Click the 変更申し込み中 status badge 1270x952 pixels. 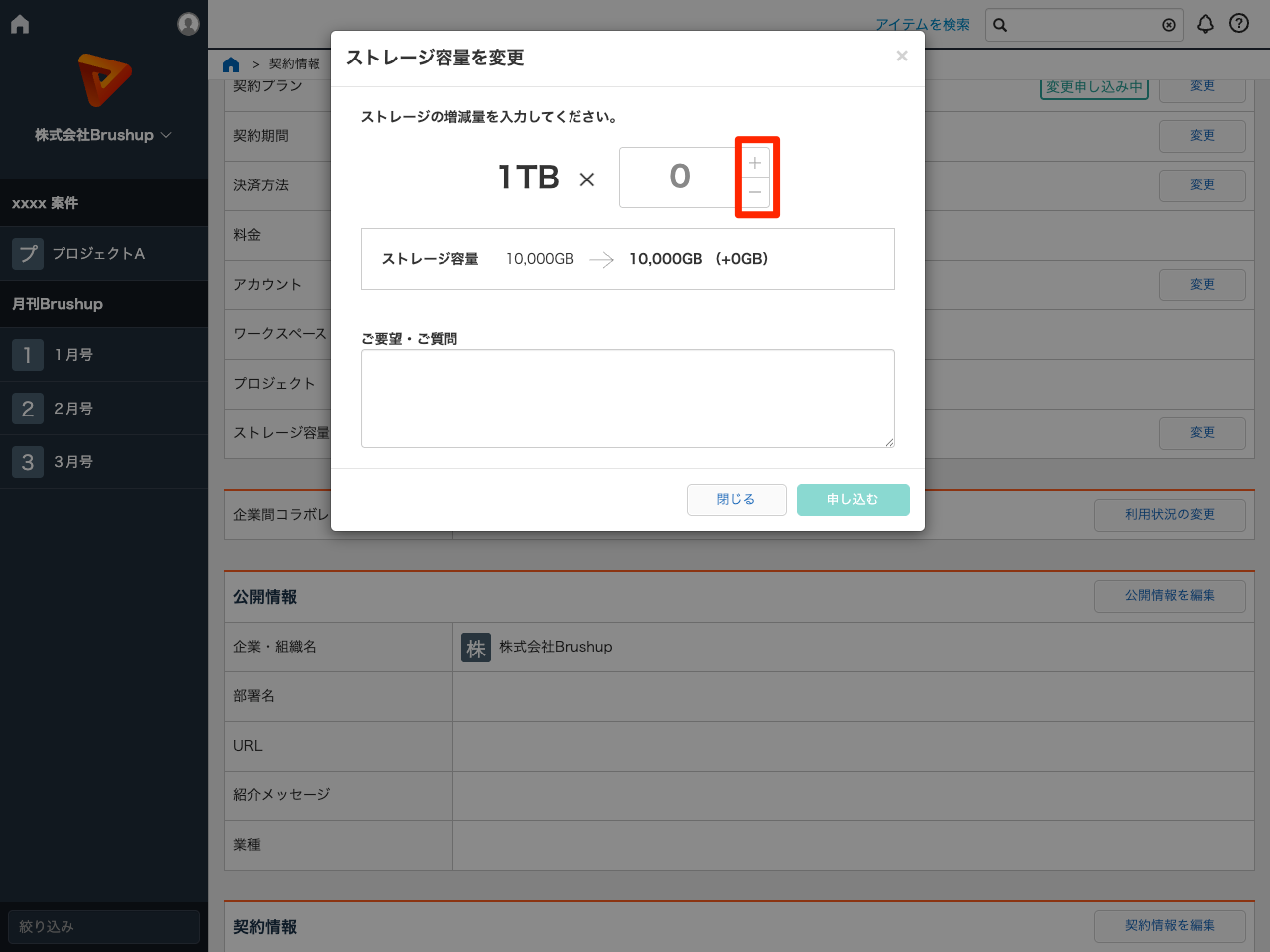click(1094, 87)
